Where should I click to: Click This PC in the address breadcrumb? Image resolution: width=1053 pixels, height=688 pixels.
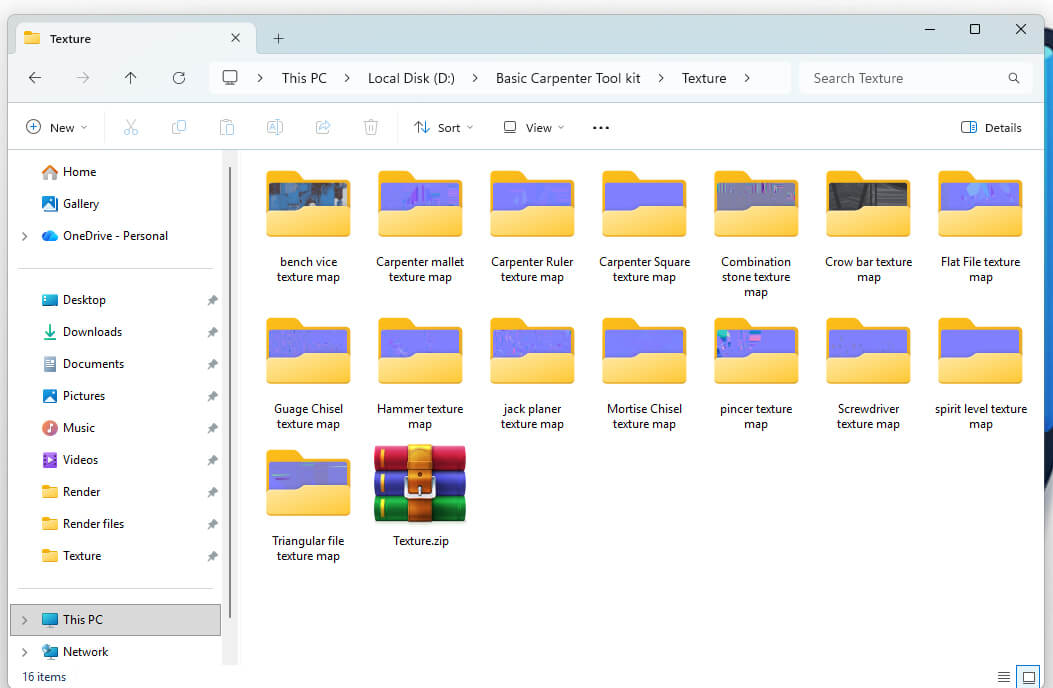[304, 78]
